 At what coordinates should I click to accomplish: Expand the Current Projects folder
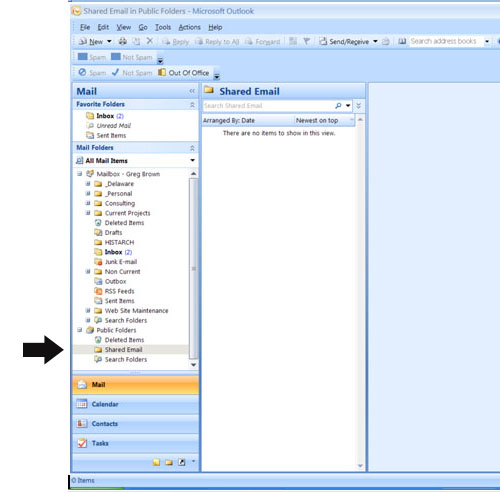pyautogui.click(x=88, y=213)
